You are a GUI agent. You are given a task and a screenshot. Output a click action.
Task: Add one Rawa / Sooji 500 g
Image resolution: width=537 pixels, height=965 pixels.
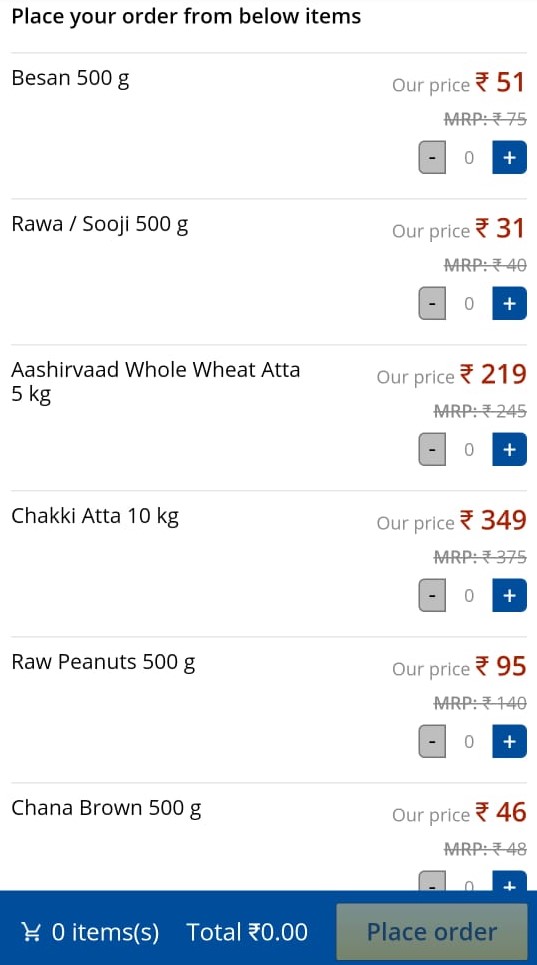click(x=509, y=303)
